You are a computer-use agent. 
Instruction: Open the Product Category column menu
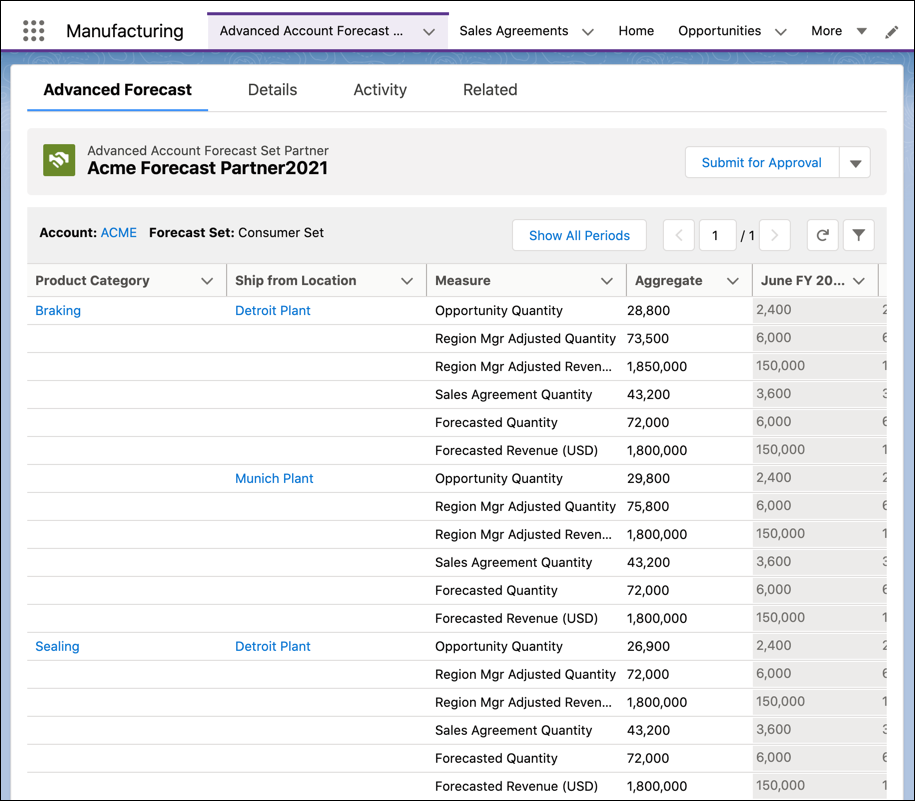click(207, 280)
